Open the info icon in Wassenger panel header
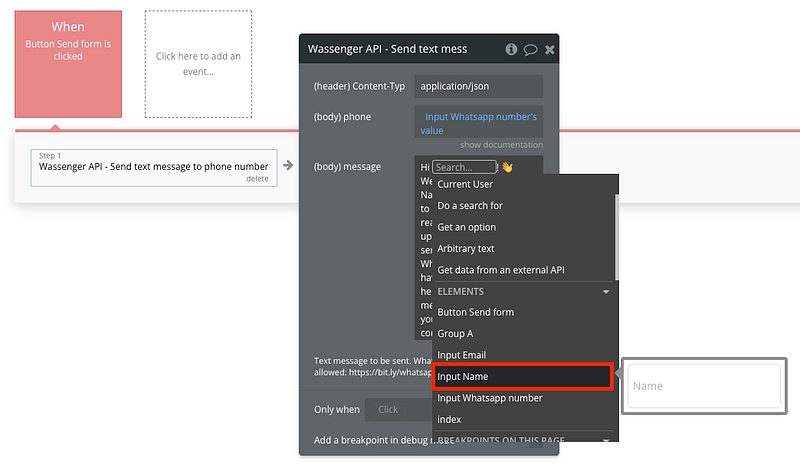Viewport: 800px width, 467px height. click(x=511, y=49)
